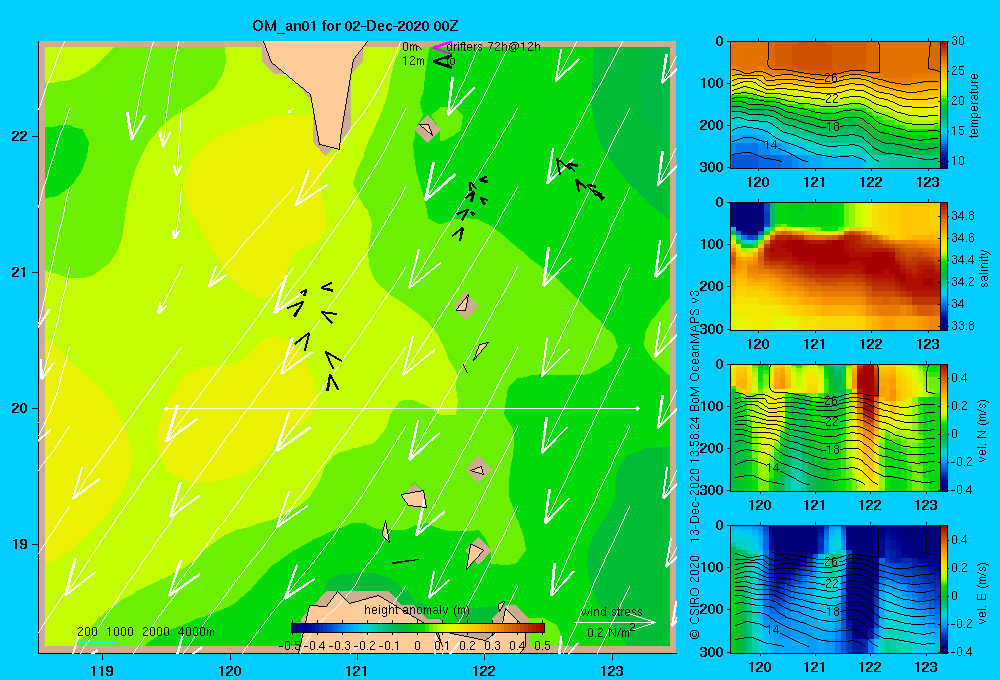The width and height of the screenshot is (1000, 680).
Task: Click the CSIRO BoM OceanMAPS v3 copyright text
Action: coord(695,464)
